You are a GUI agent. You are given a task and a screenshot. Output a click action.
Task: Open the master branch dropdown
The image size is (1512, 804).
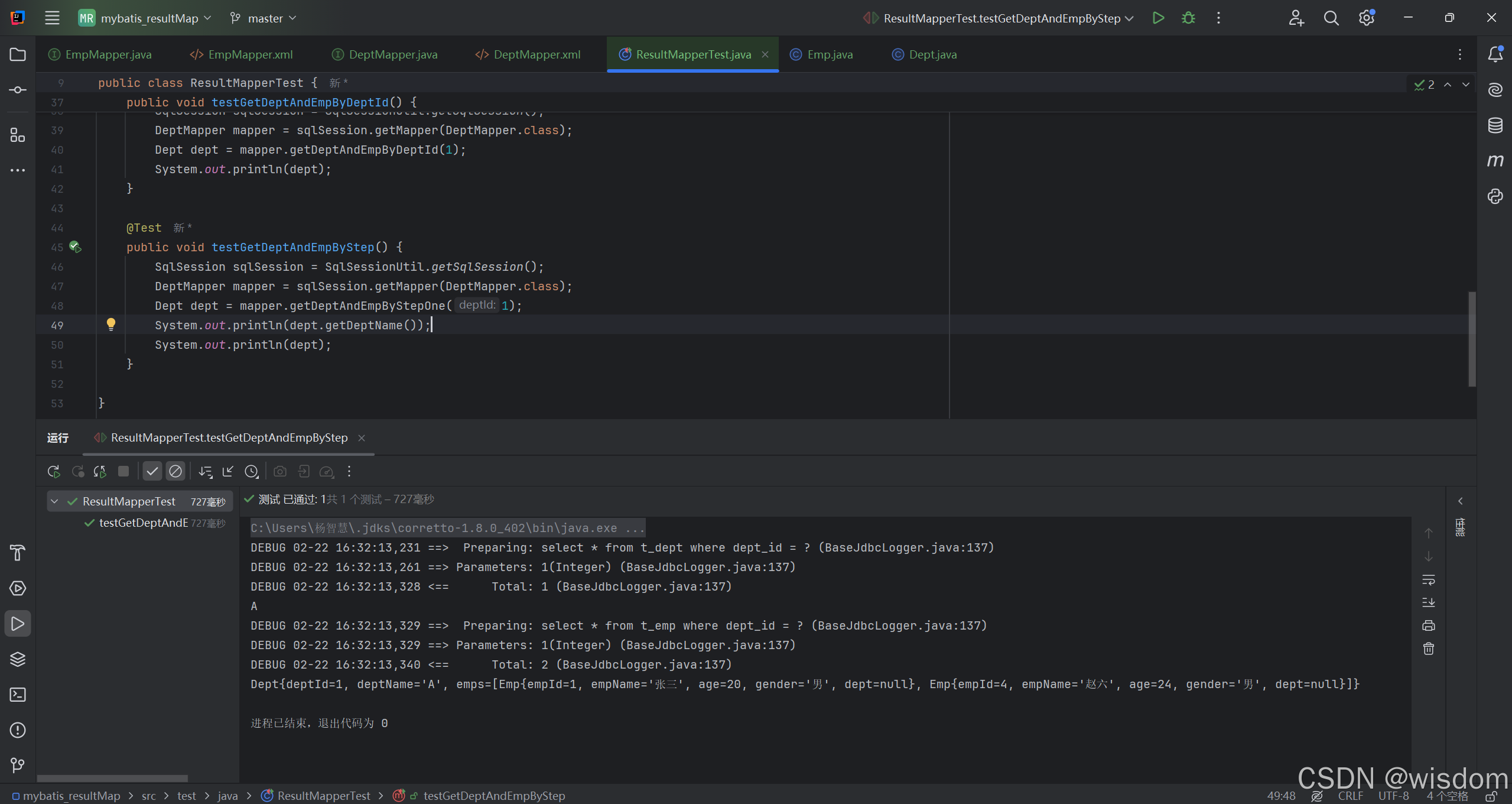[263, 18]
